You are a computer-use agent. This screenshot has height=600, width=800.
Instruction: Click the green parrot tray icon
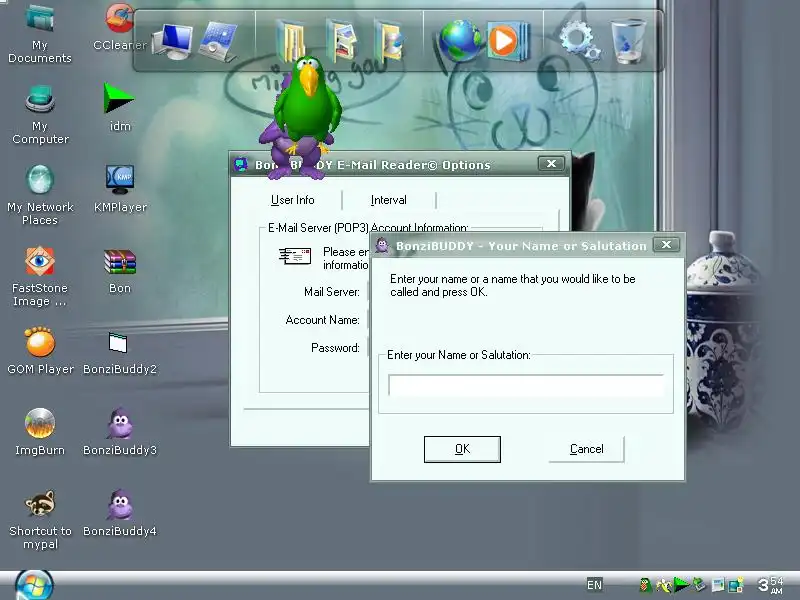tap(645, 585)
